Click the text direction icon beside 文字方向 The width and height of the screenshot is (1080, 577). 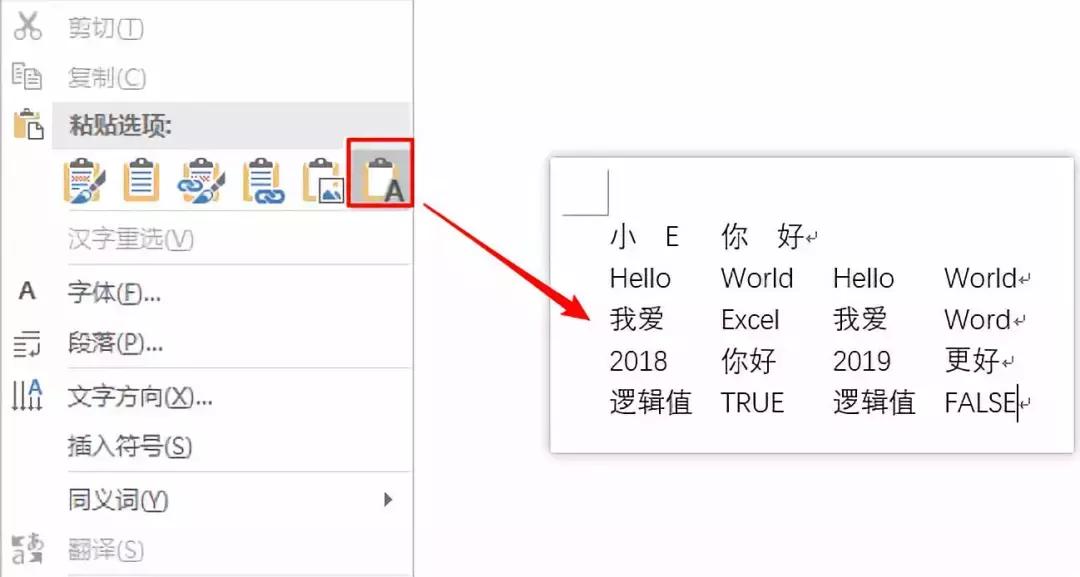tap(27, 396)
